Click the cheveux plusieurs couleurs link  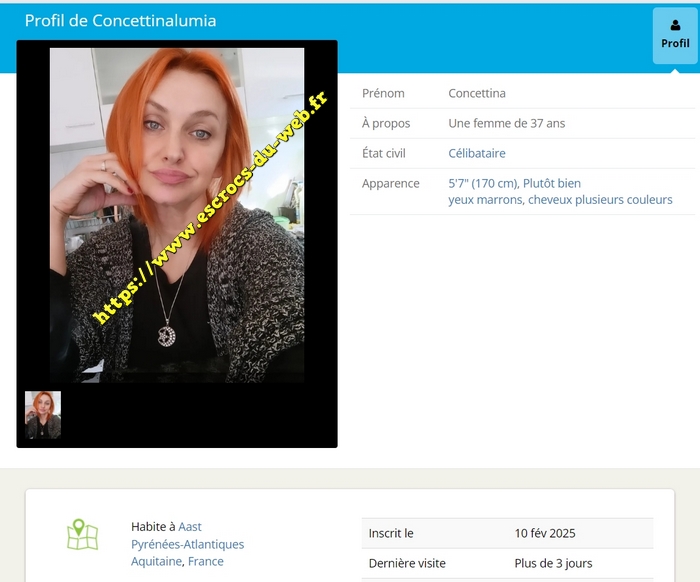[600, 200]
